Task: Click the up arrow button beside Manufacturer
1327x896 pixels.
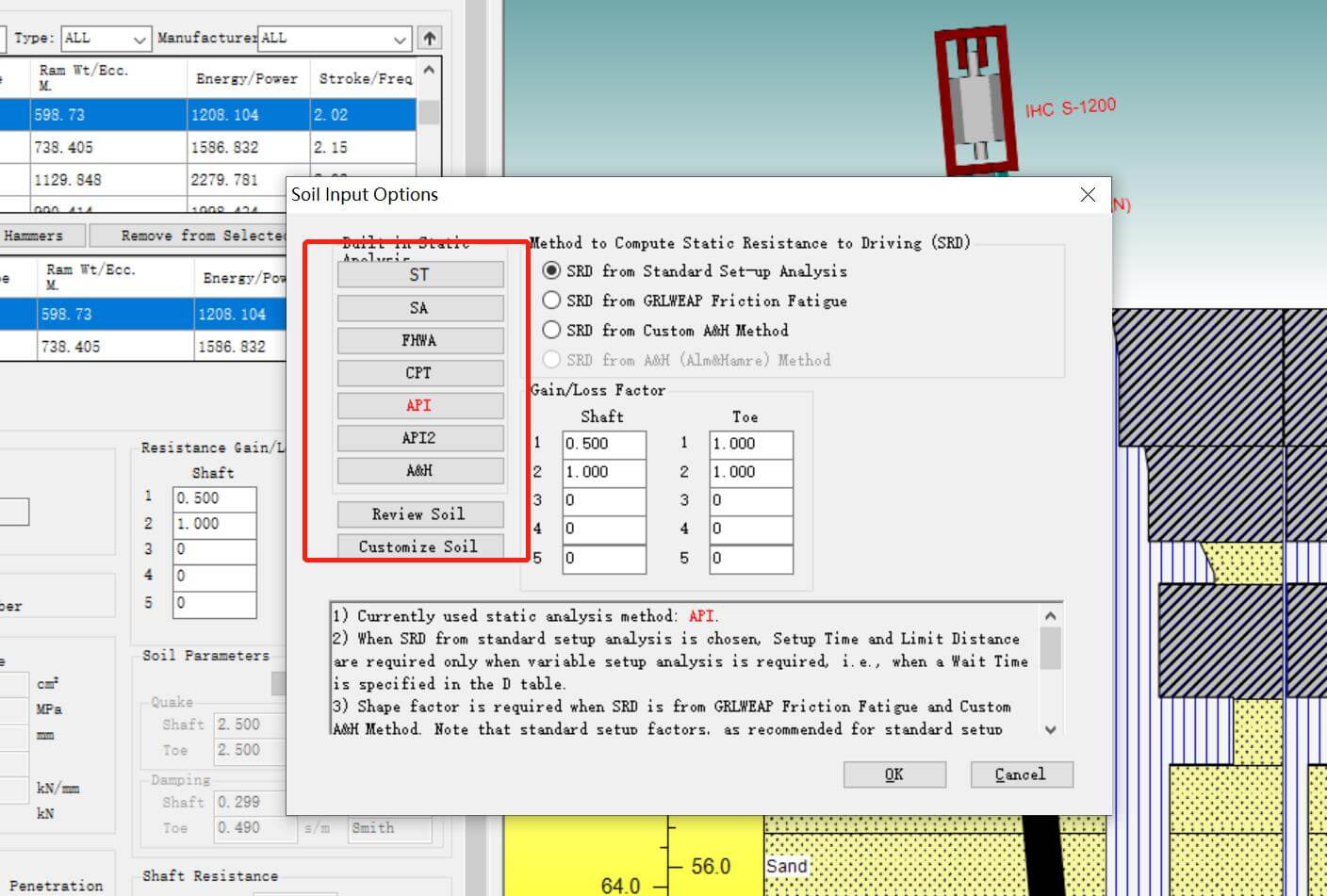Action: [430, 39]
